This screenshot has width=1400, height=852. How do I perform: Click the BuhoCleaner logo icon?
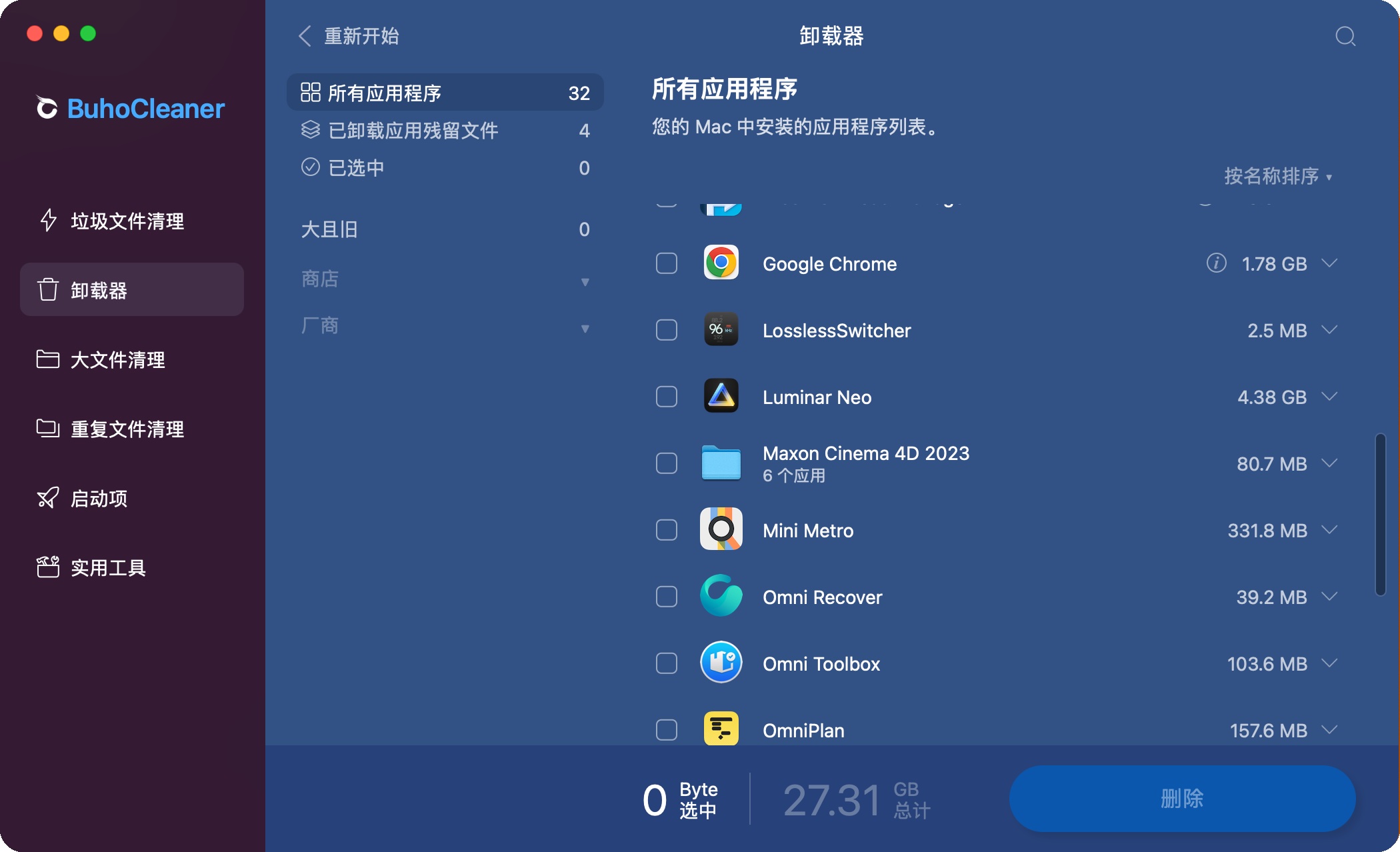47,108
